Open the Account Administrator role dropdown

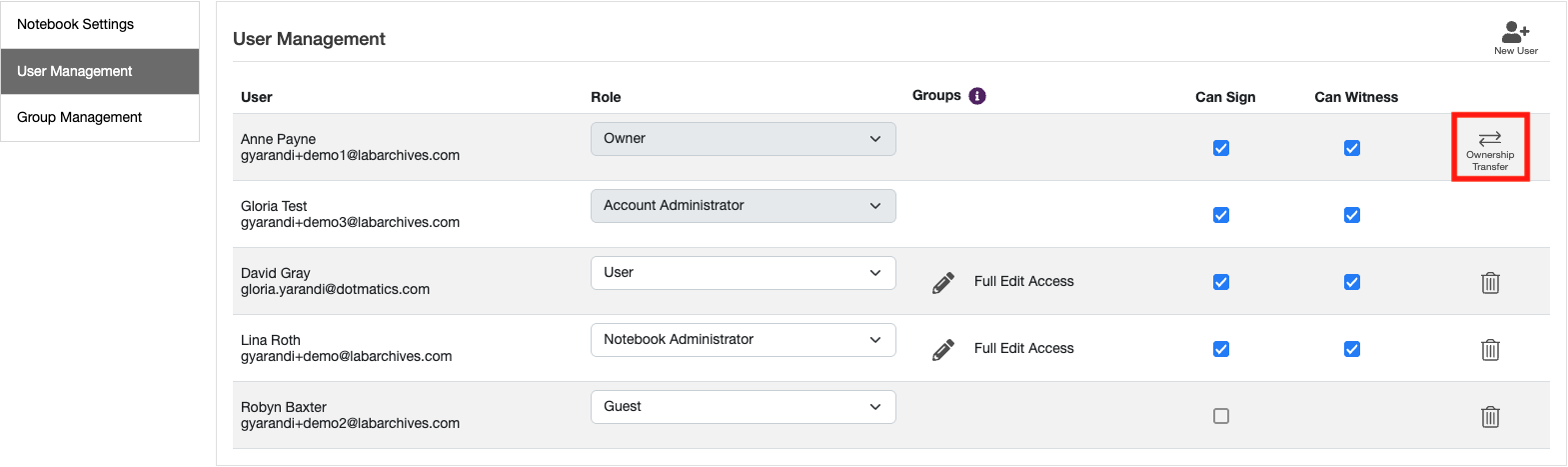pyautogui.click(x=743, y=206)
